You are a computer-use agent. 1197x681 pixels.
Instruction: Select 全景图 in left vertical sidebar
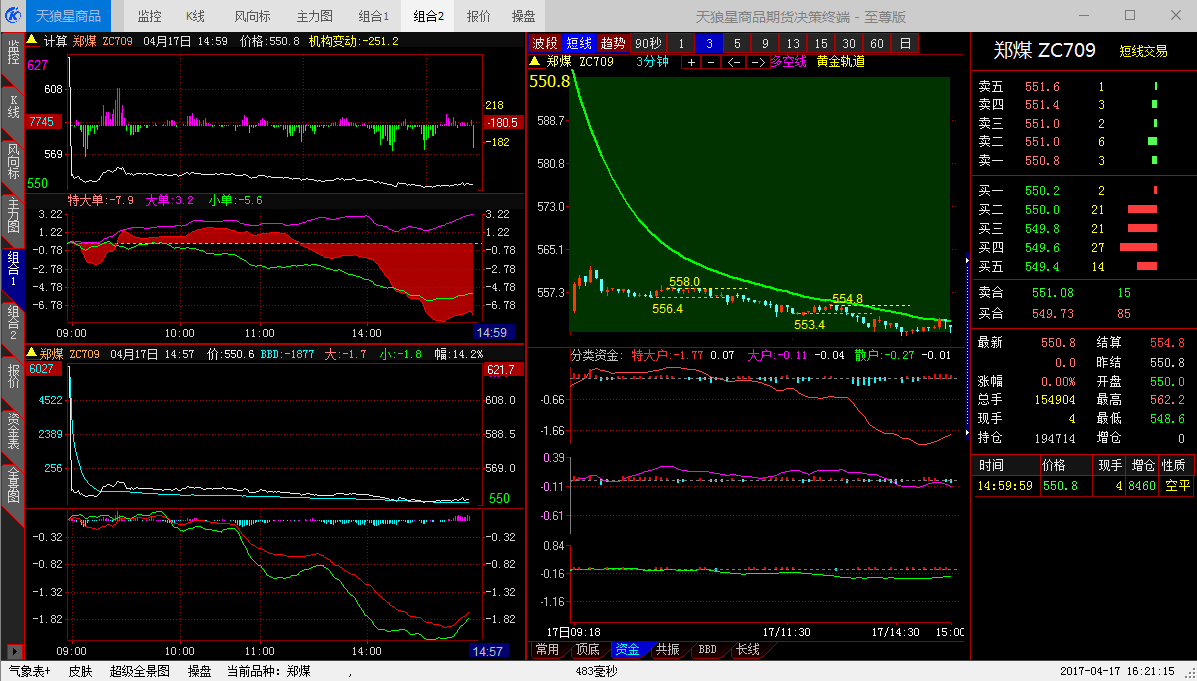[13, 485]
